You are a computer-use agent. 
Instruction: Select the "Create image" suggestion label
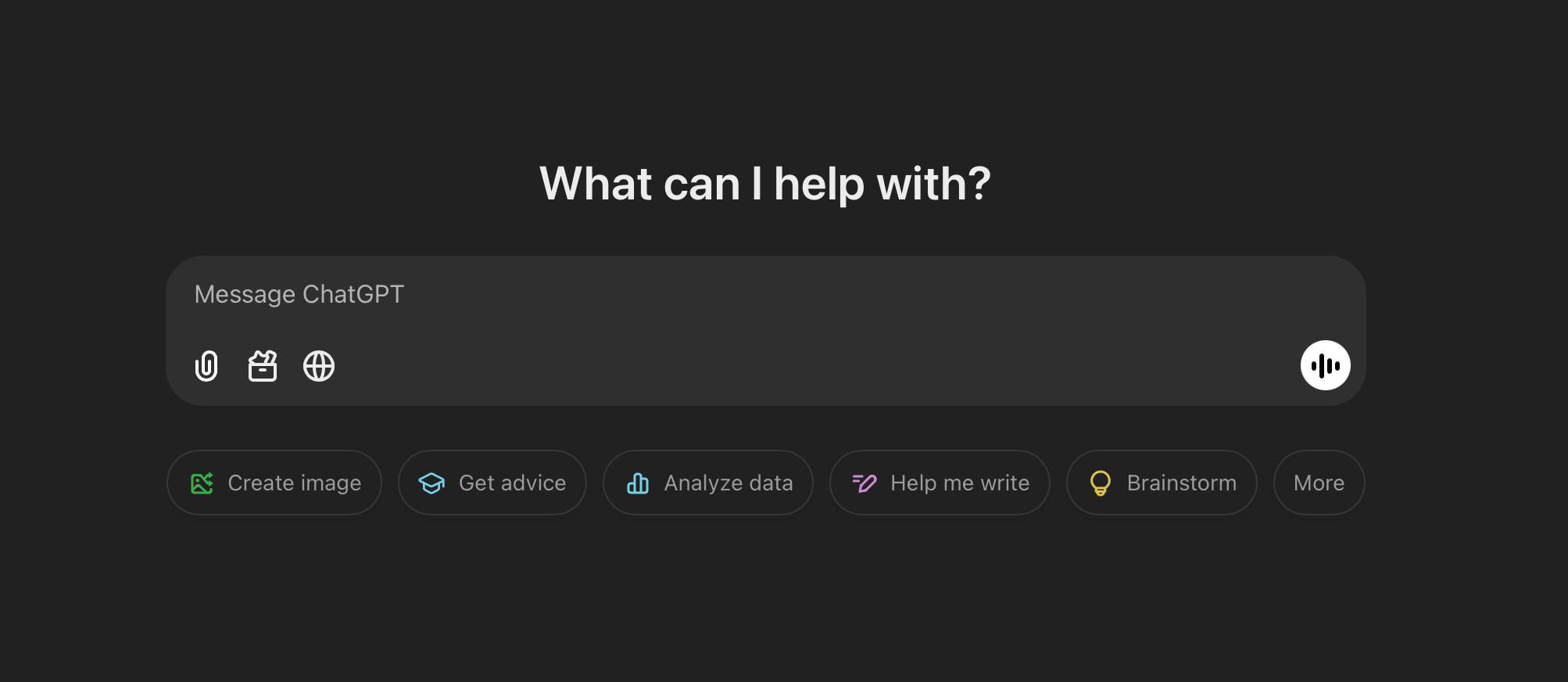point(294,483)
